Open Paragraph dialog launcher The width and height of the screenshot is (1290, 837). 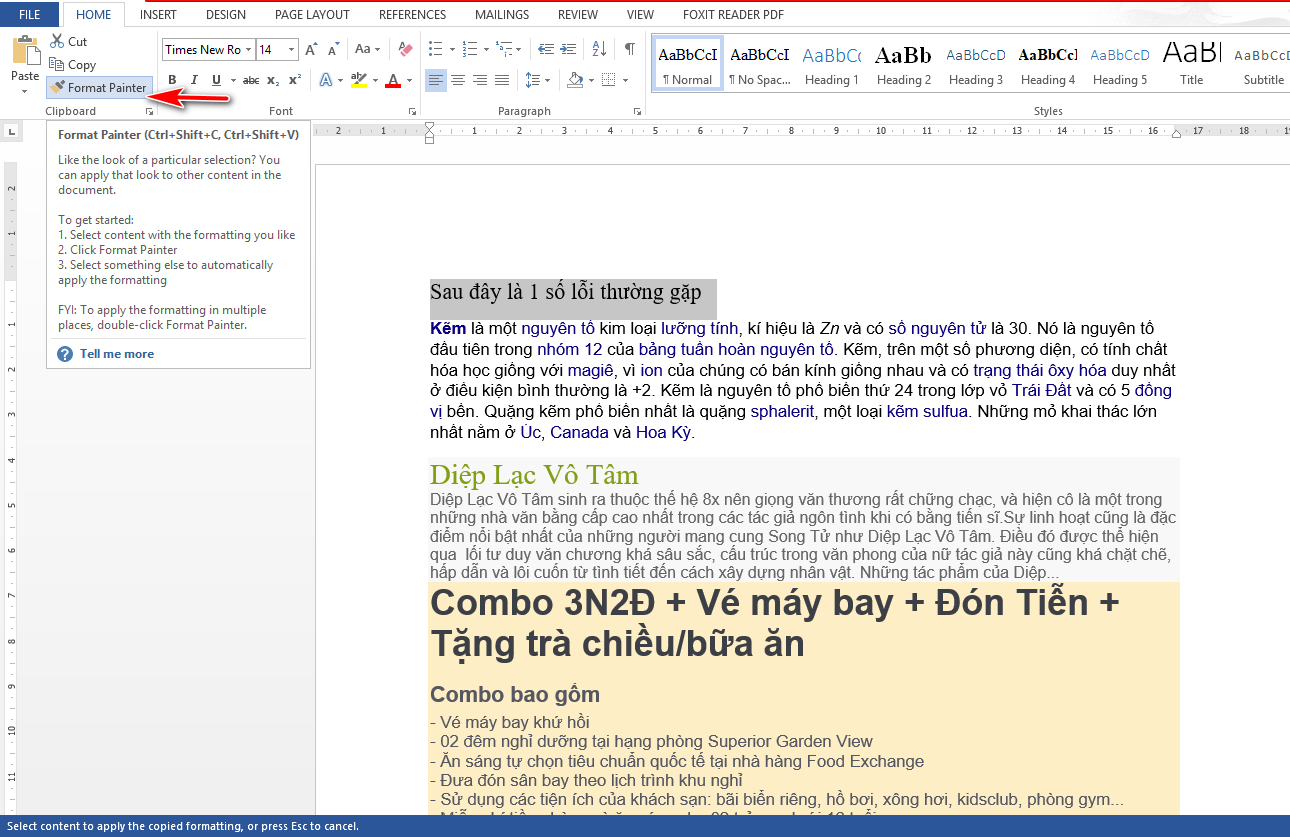tap(638, 112)
